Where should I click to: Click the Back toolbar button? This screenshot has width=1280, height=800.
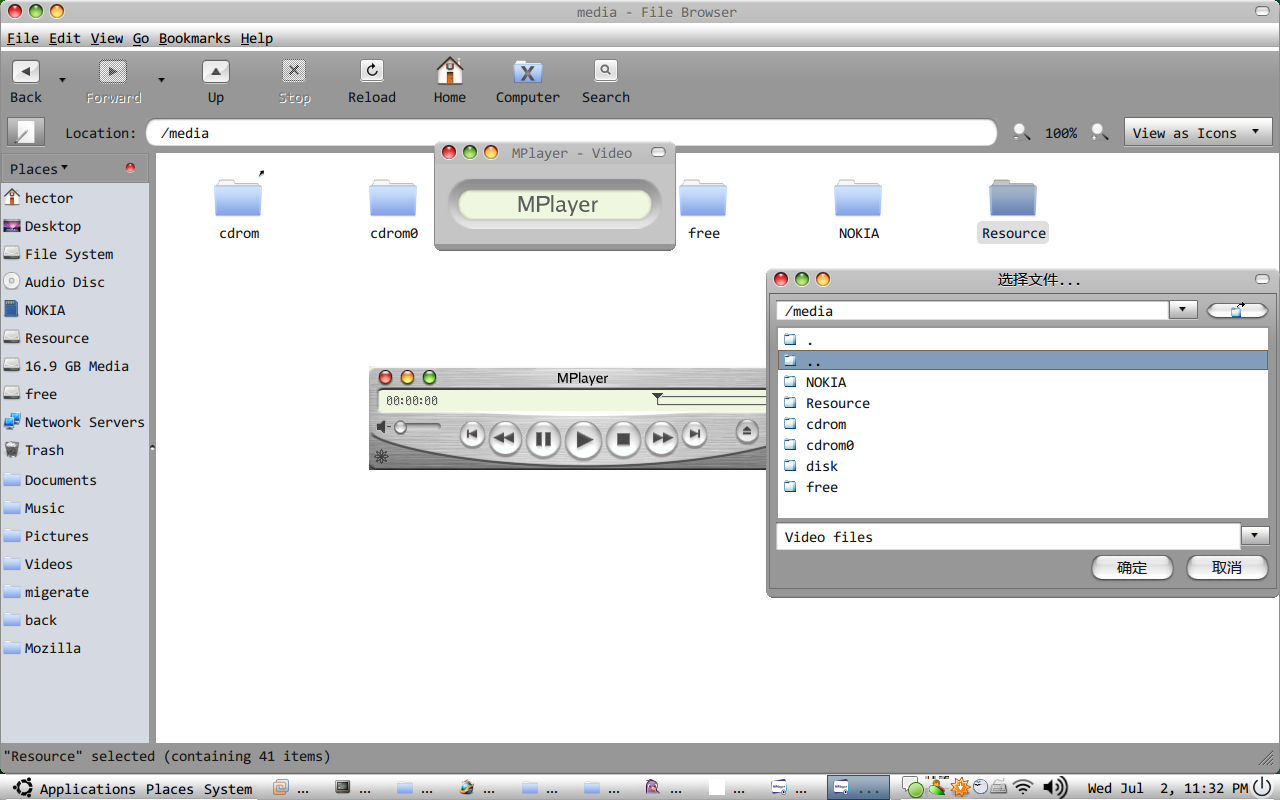point(26,82)
